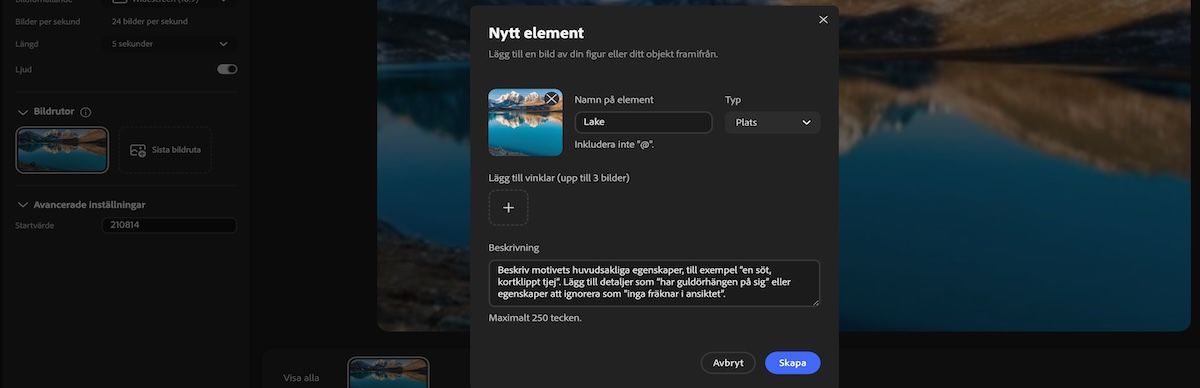The height and width of the screenshot is (388, 1200).
Task: Open the Längd dropdown showing 5 sekunder
Action: tap(170, 44)
